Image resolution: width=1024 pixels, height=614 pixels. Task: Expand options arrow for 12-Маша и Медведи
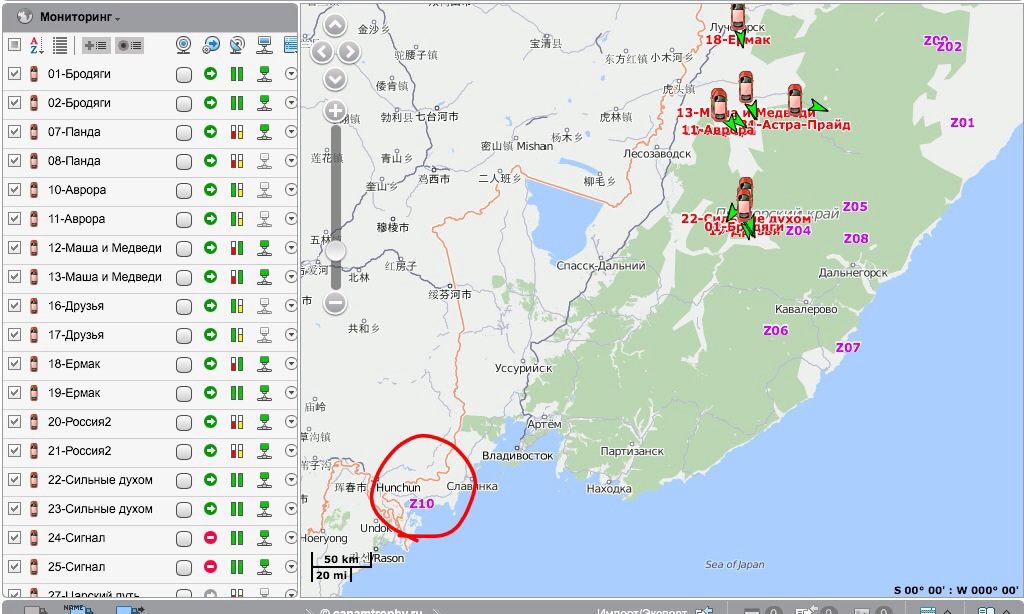click(x=291, y=248)
